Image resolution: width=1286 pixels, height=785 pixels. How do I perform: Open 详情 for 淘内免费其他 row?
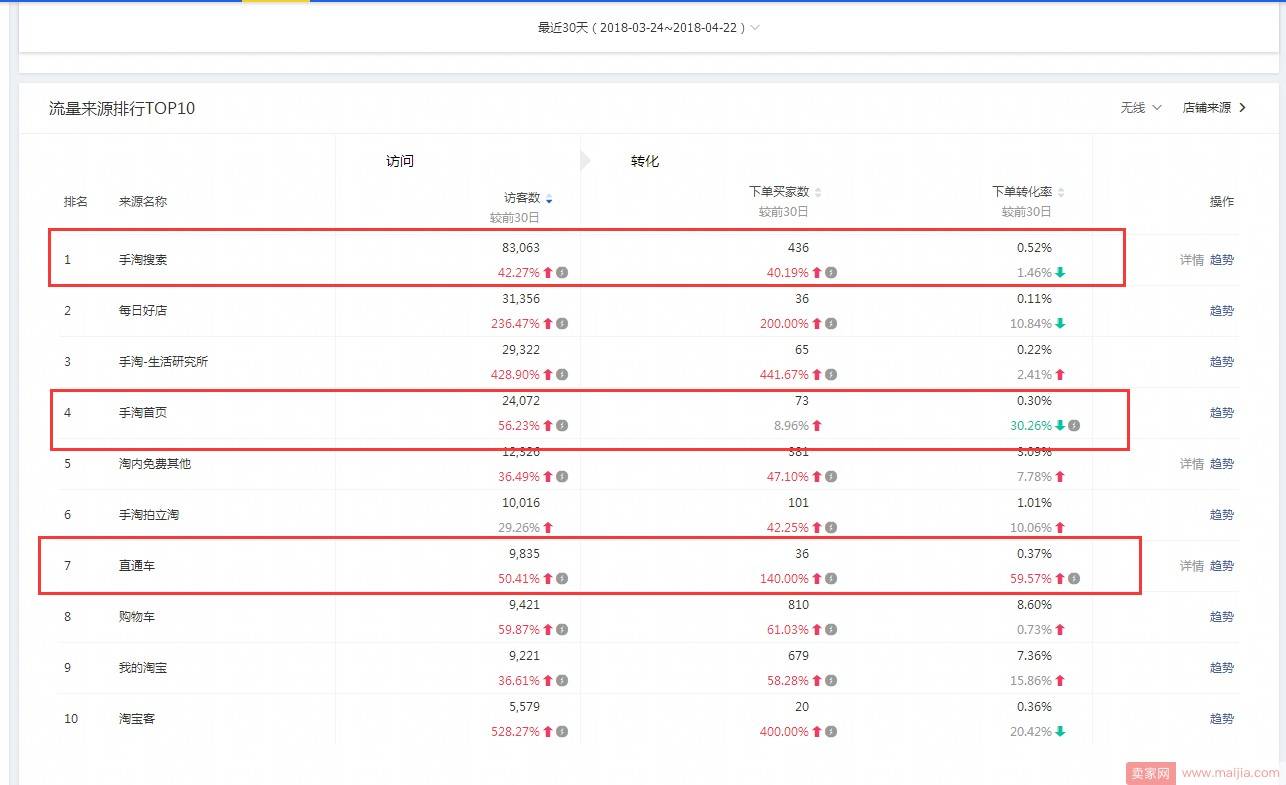1191,464
